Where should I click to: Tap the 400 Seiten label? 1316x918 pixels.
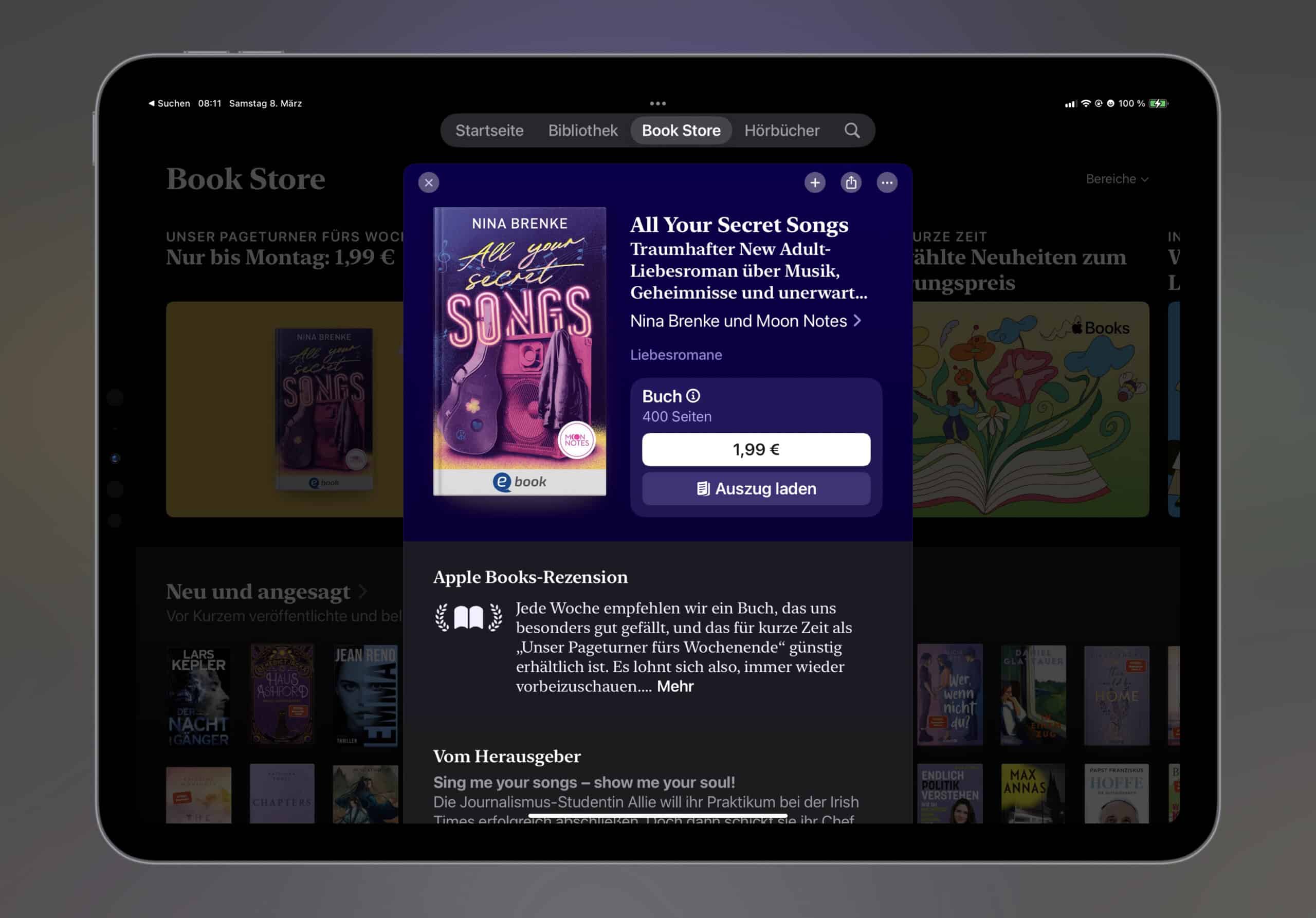[x=677, y=417]
